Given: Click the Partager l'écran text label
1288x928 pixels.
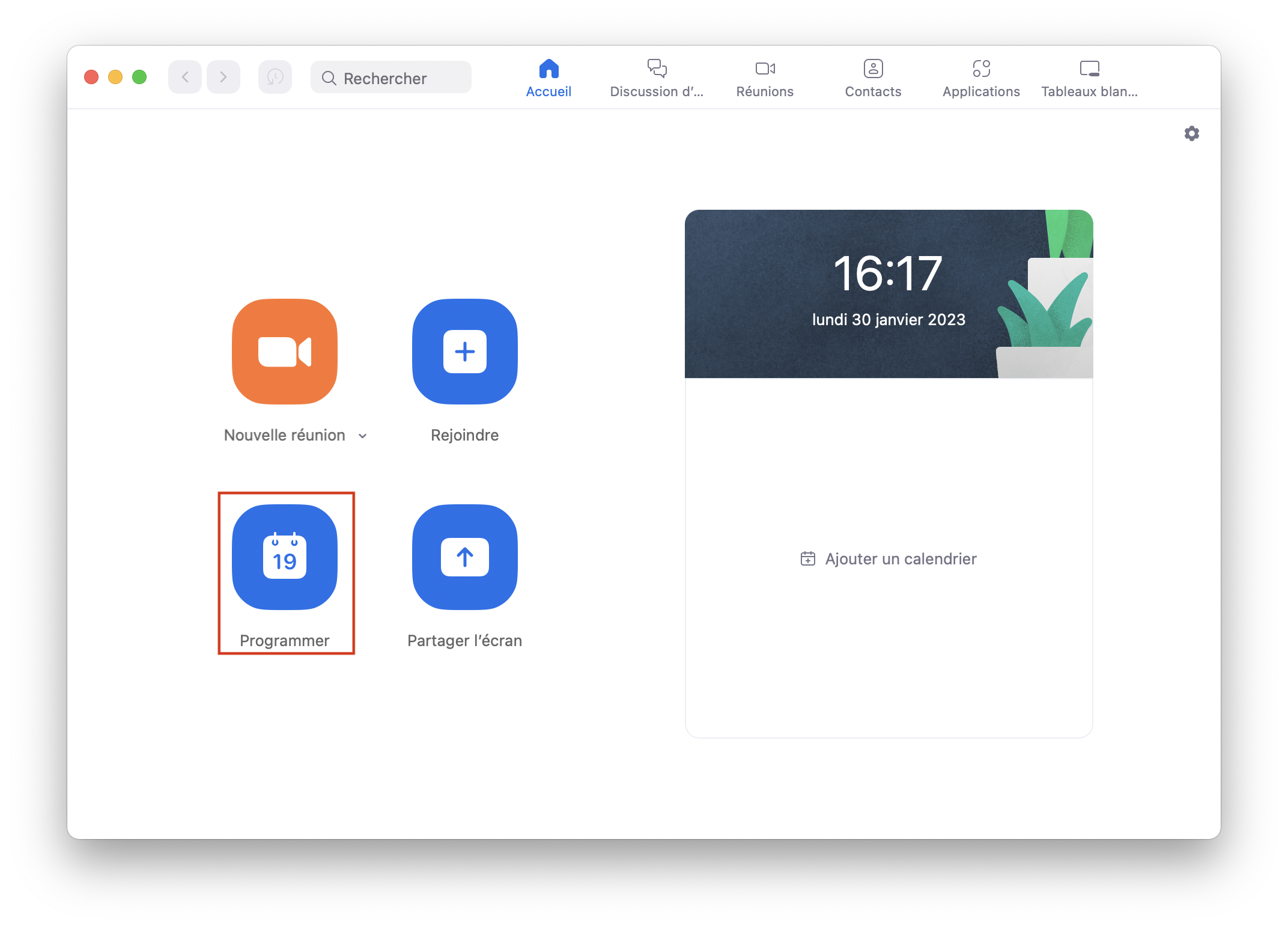Looking at the screenshot, I should (x=464, y=641).
